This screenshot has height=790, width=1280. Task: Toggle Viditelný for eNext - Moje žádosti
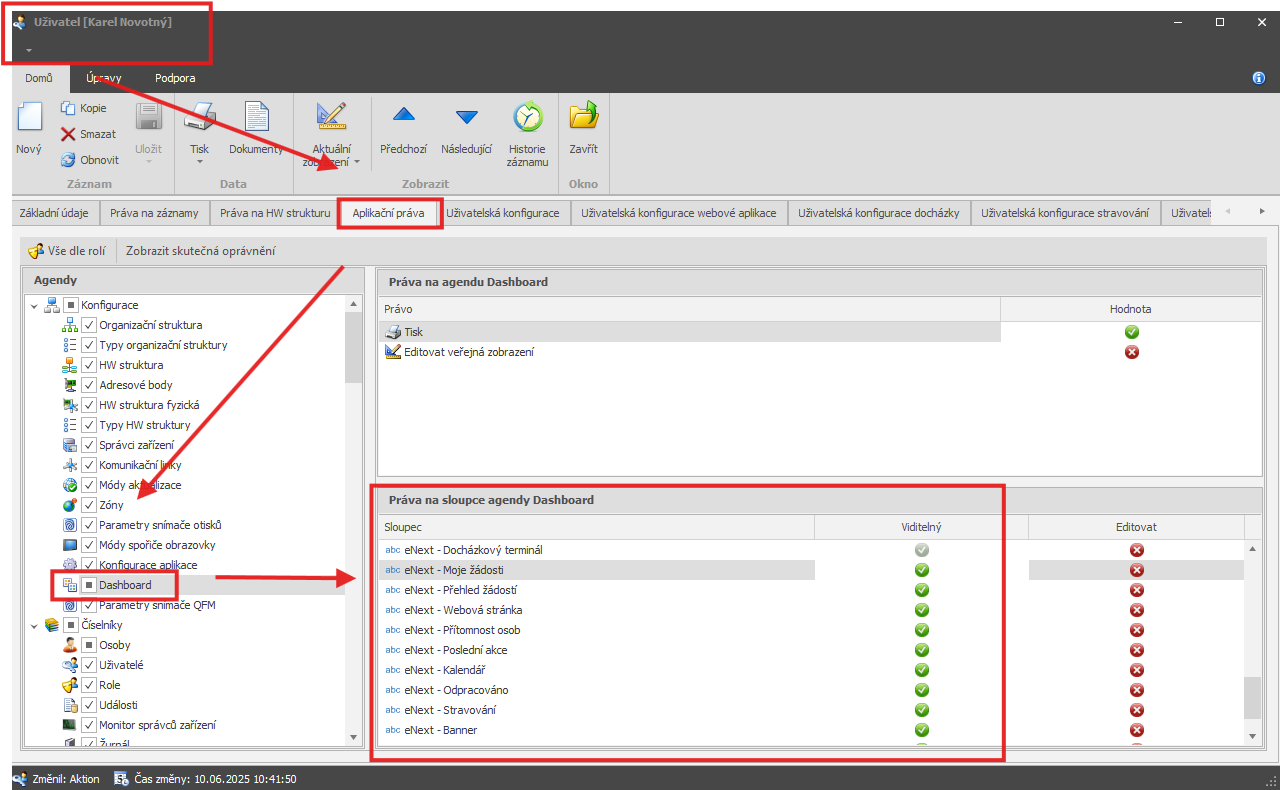922,570
